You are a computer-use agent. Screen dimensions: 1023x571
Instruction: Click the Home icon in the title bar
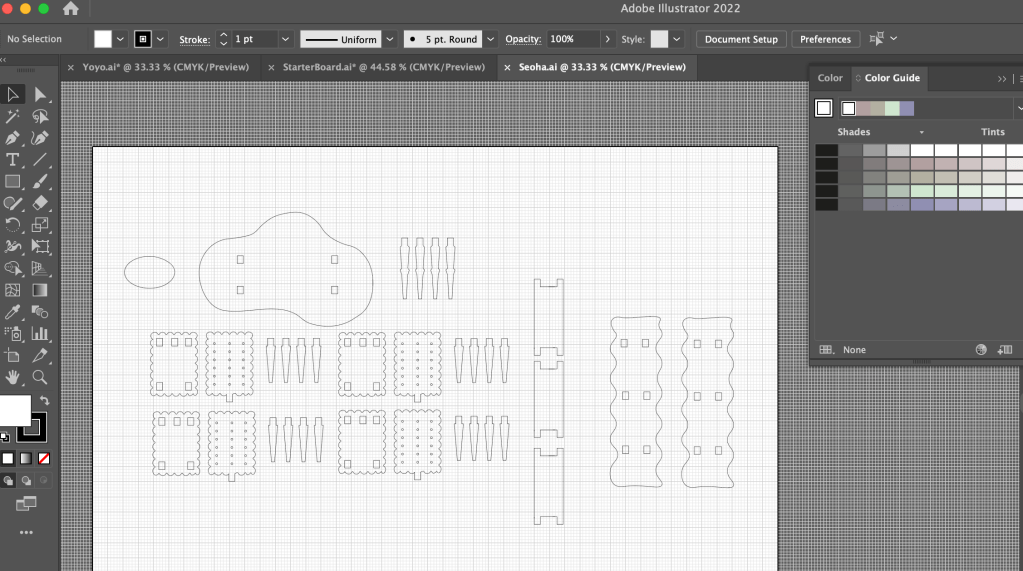pyautogui.click(x=70, y=9)
